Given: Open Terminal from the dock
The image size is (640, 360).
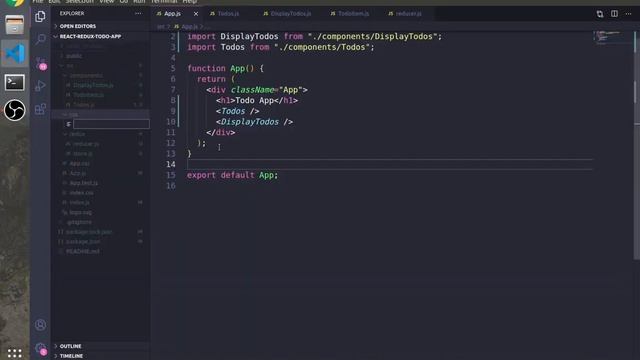Looking at the screenshot, I should [x=15, y=82].
